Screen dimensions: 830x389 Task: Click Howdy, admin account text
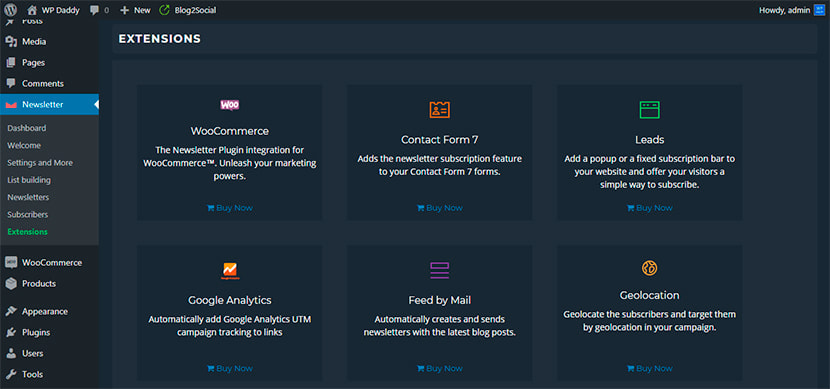coord(784,10)
